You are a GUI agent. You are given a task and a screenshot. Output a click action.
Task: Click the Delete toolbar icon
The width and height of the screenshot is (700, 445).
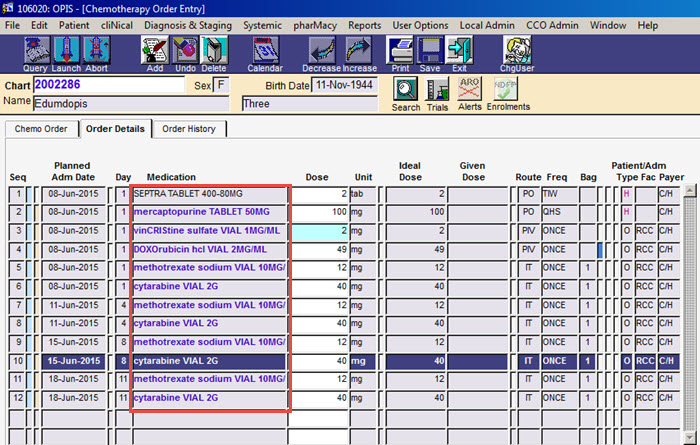214,51
